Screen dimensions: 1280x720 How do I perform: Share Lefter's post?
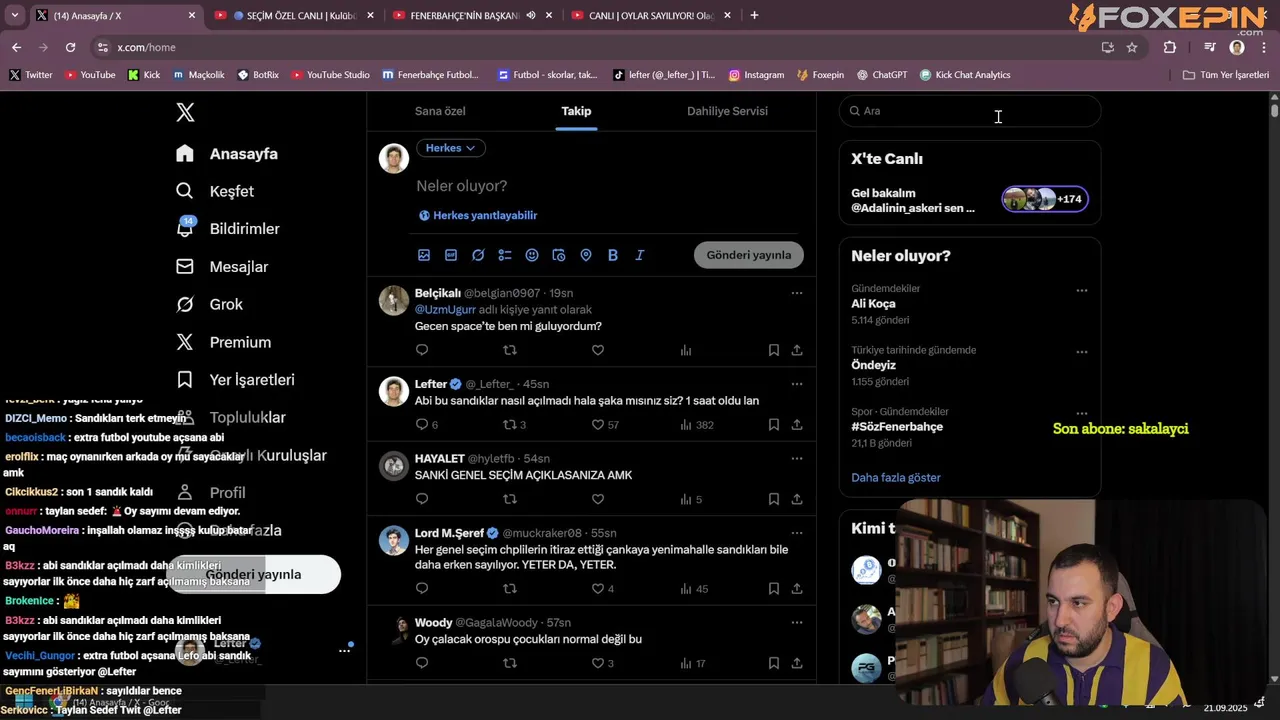(x=797, y=425)
